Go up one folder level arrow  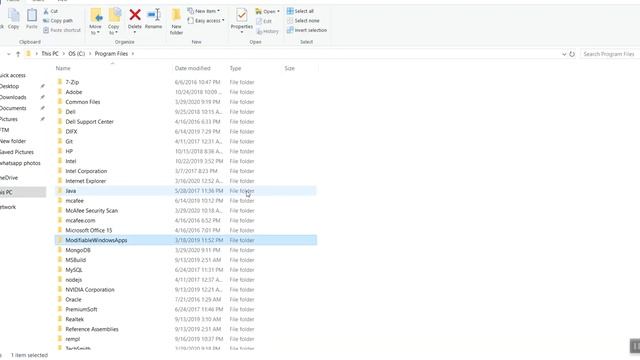(x=18, y=54)
